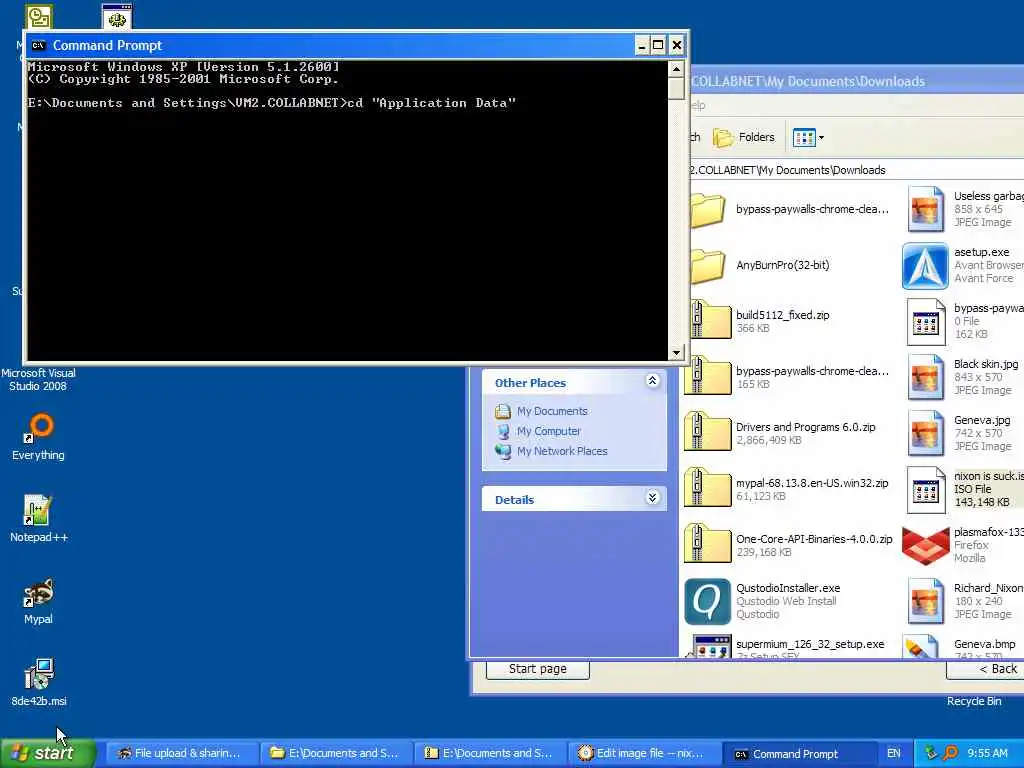Viewport: 1024px width, 768px height.
Task: Select the Geneva.bmp image icon
Action: [x=922, y=647]
